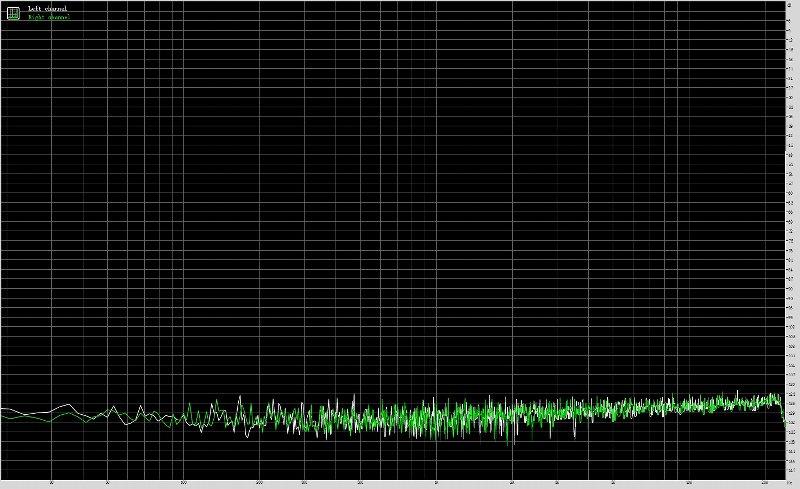
Task: Click the bottommost dB value on right axis
Action: [x=791, y=472]
